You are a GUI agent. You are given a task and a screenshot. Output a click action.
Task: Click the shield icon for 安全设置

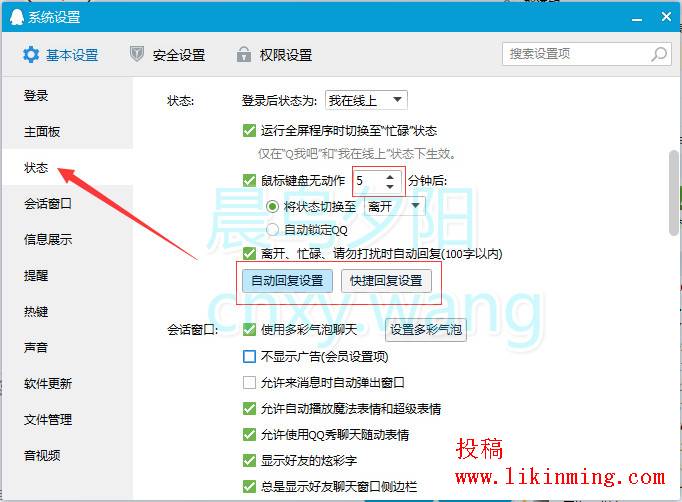(x=137, y=55)
